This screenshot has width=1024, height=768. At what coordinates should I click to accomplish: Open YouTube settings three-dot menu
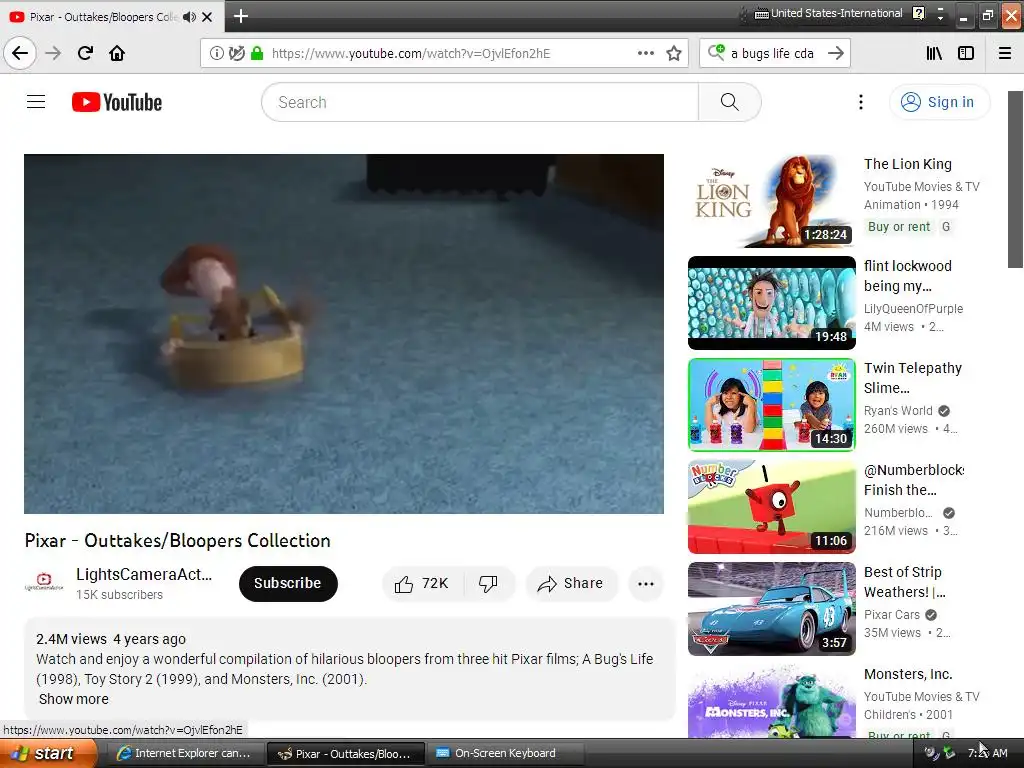[x=861, y=102]
